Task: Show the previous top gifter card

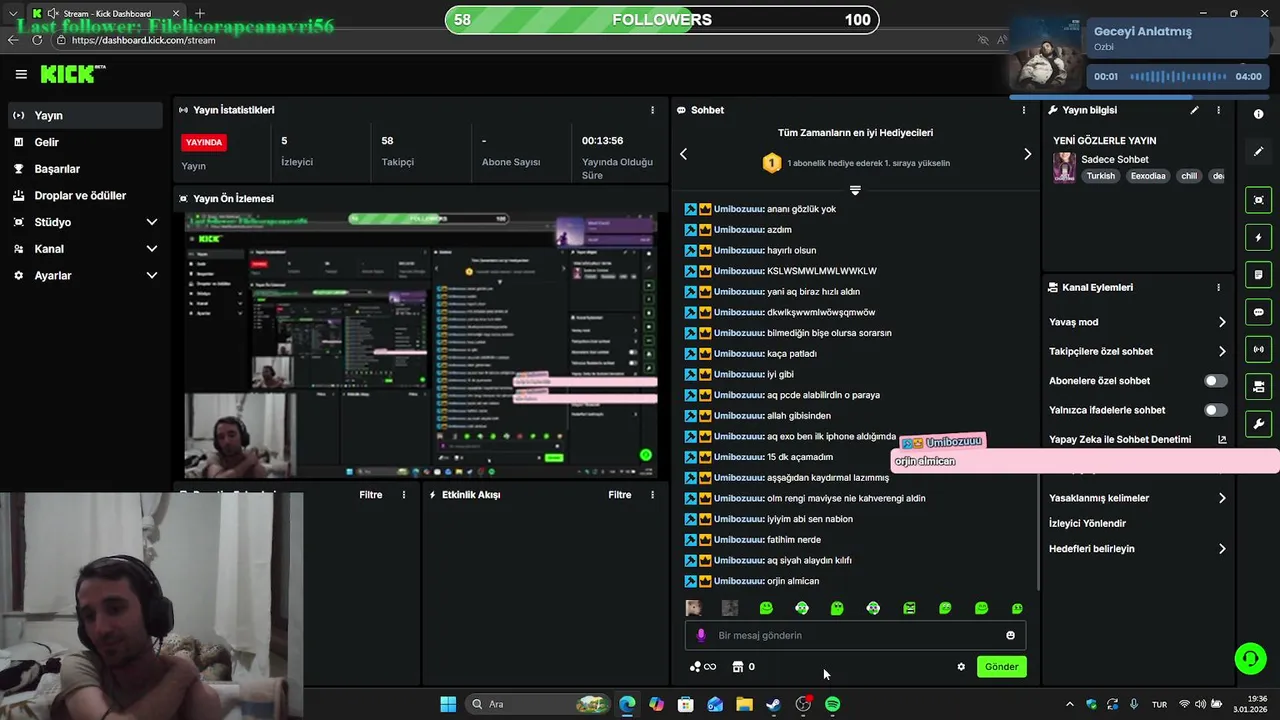Action: point(684,154)
